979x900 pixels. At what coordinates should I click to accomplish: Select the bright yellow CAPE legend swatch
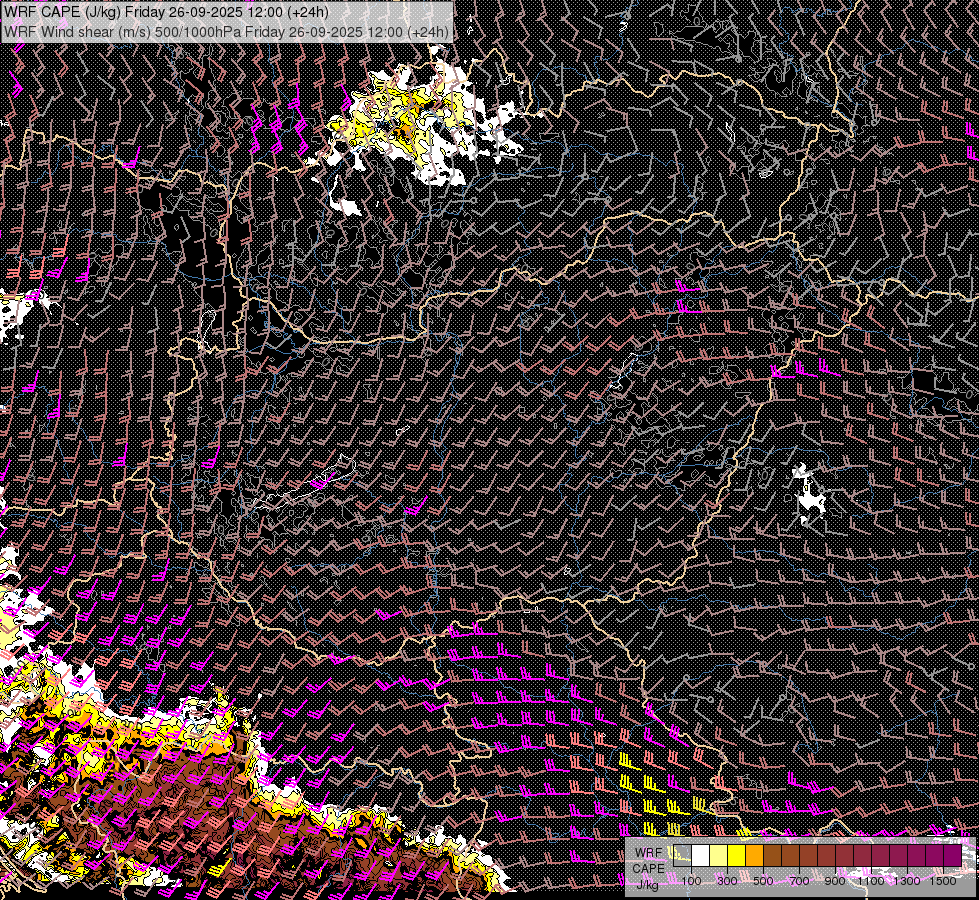pos(736,855)
